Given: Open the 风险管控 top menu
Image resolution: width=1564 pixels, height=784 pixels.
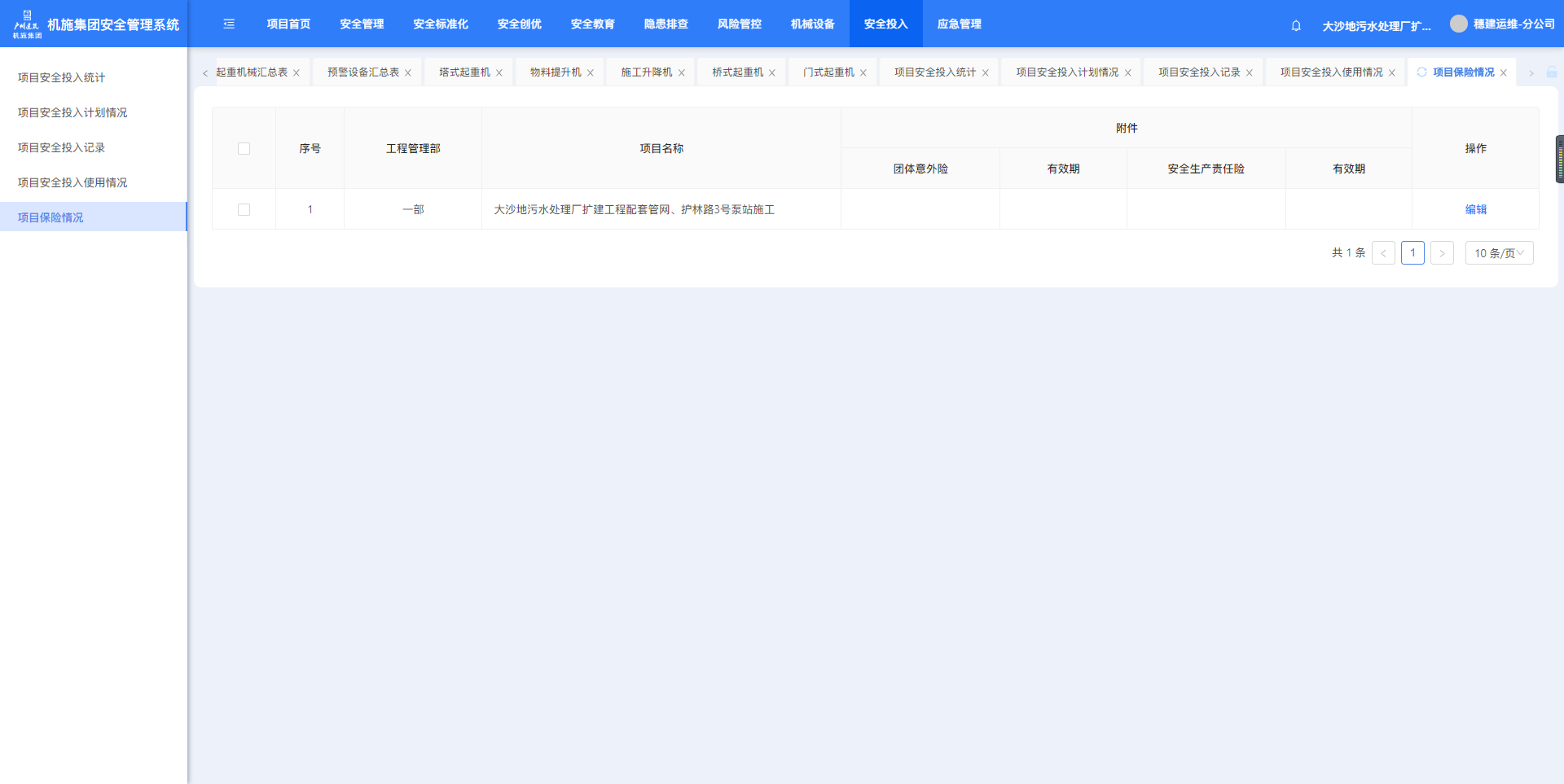Looking at the screenshot, I should pos(739,24).
